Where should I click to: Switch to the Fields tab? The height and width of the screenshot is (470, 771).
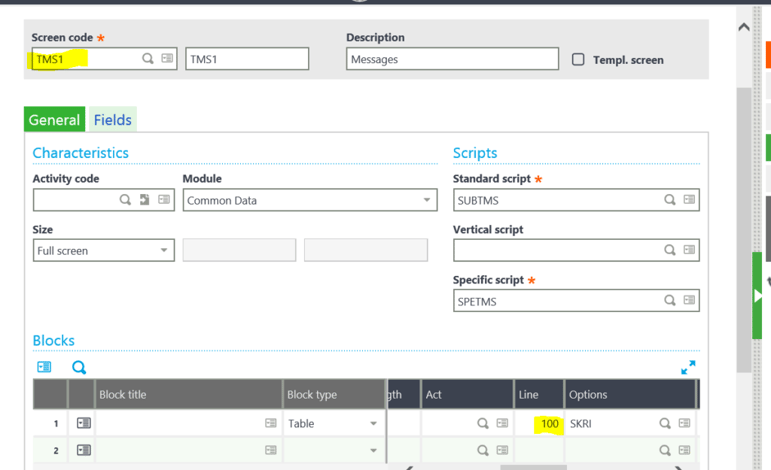[113, 120]
